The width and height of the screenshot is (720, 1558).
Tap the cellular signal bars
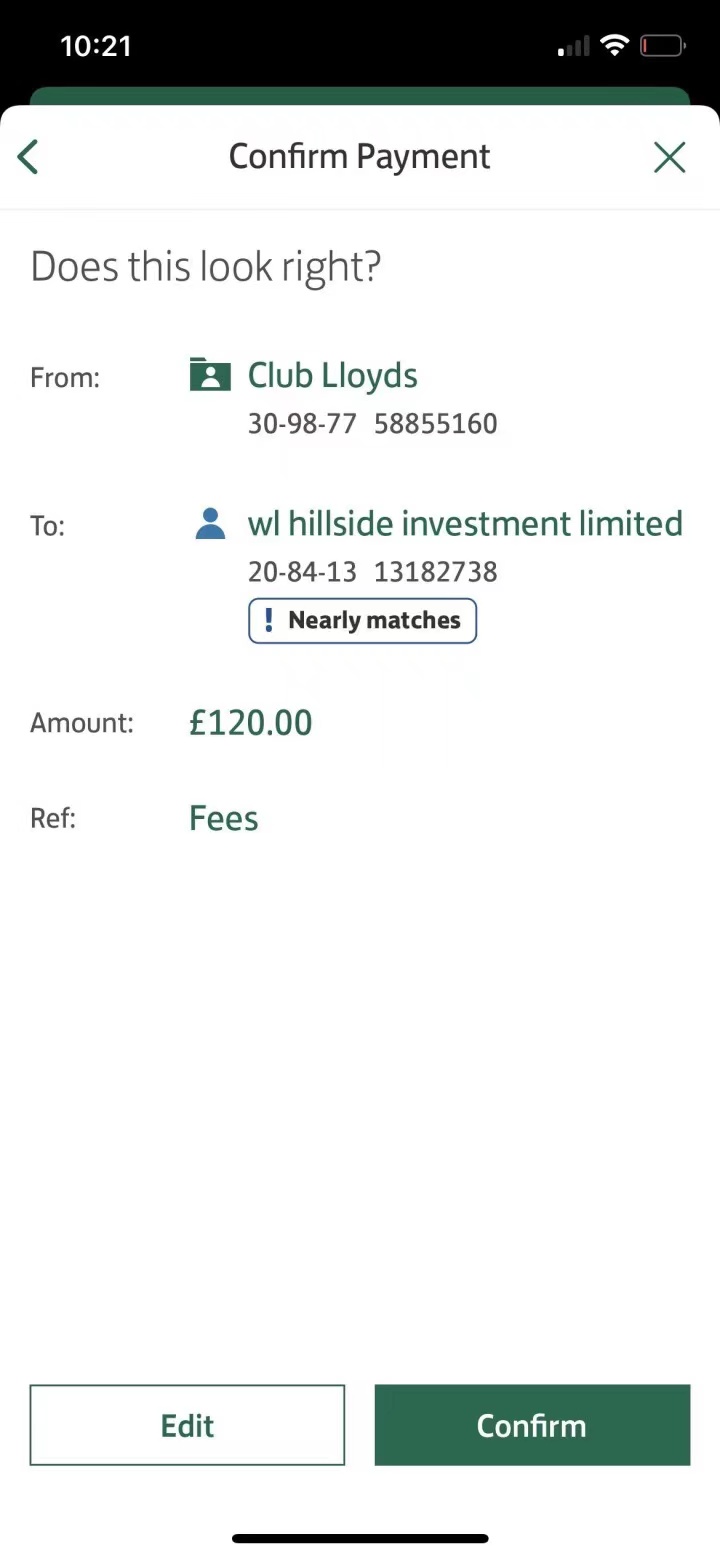click(573, 46)
